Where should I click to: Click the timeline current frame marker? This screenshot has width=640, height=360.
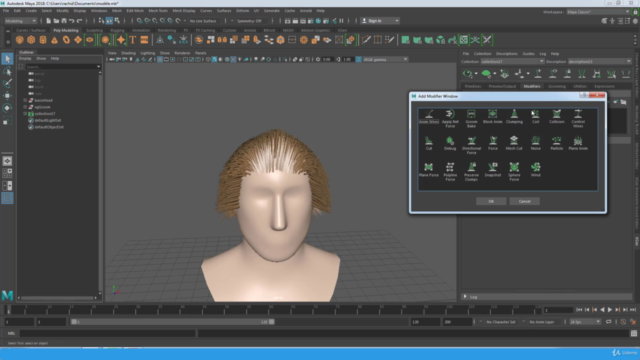click(x=8, y=310)
